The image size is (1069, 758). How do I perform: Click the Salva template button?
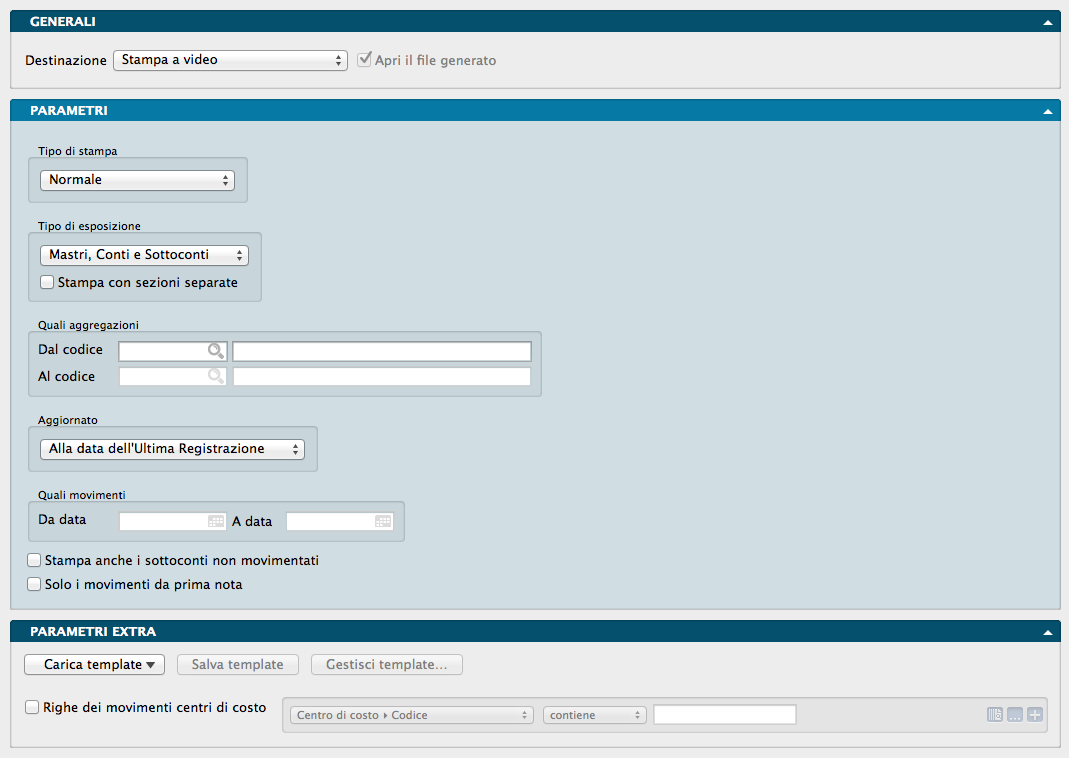237,665
